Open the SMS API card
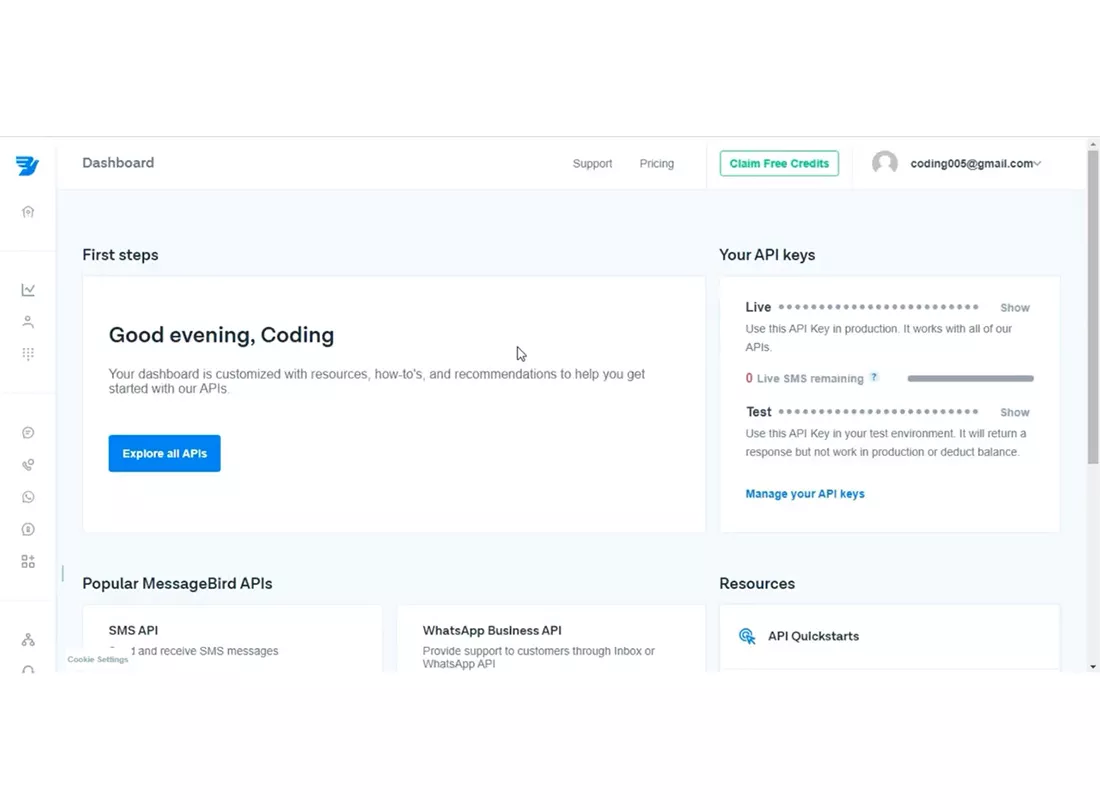The height and width of the screenshot is (810, 1100). (x=232, y=639)
